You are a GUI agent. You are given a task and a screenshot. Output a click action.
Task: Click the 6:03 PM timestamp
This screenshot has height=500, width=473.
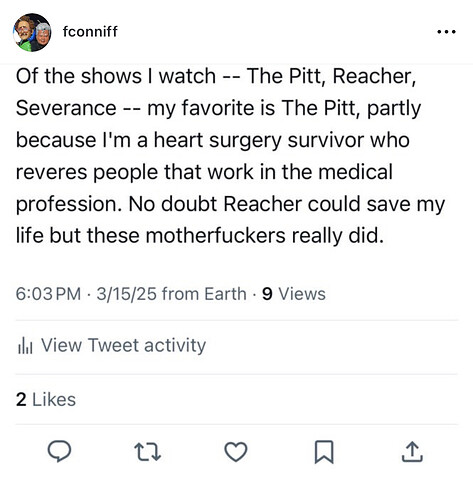48,294
